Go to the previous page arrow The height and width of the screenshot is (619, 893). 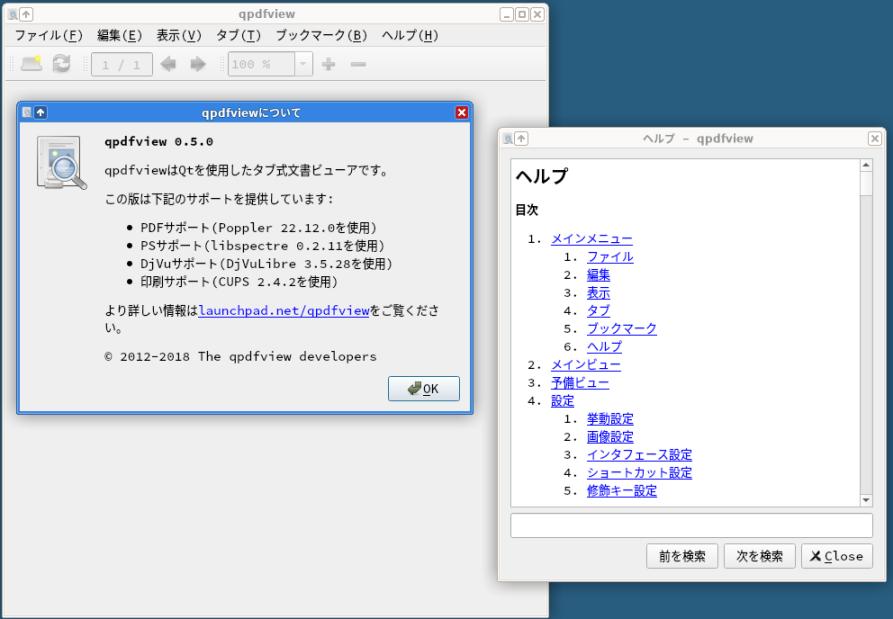(x=168, y=64)
